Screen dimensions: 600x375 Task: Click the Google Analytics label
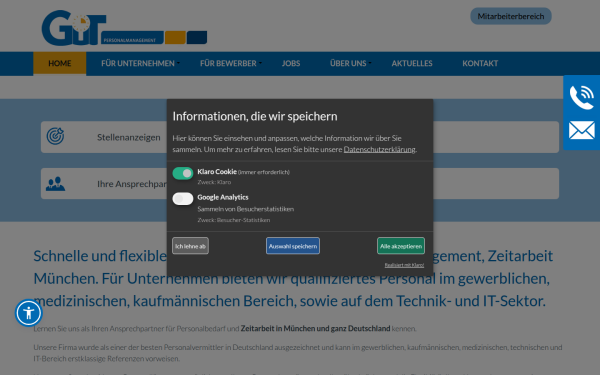(x=223, y=197)
